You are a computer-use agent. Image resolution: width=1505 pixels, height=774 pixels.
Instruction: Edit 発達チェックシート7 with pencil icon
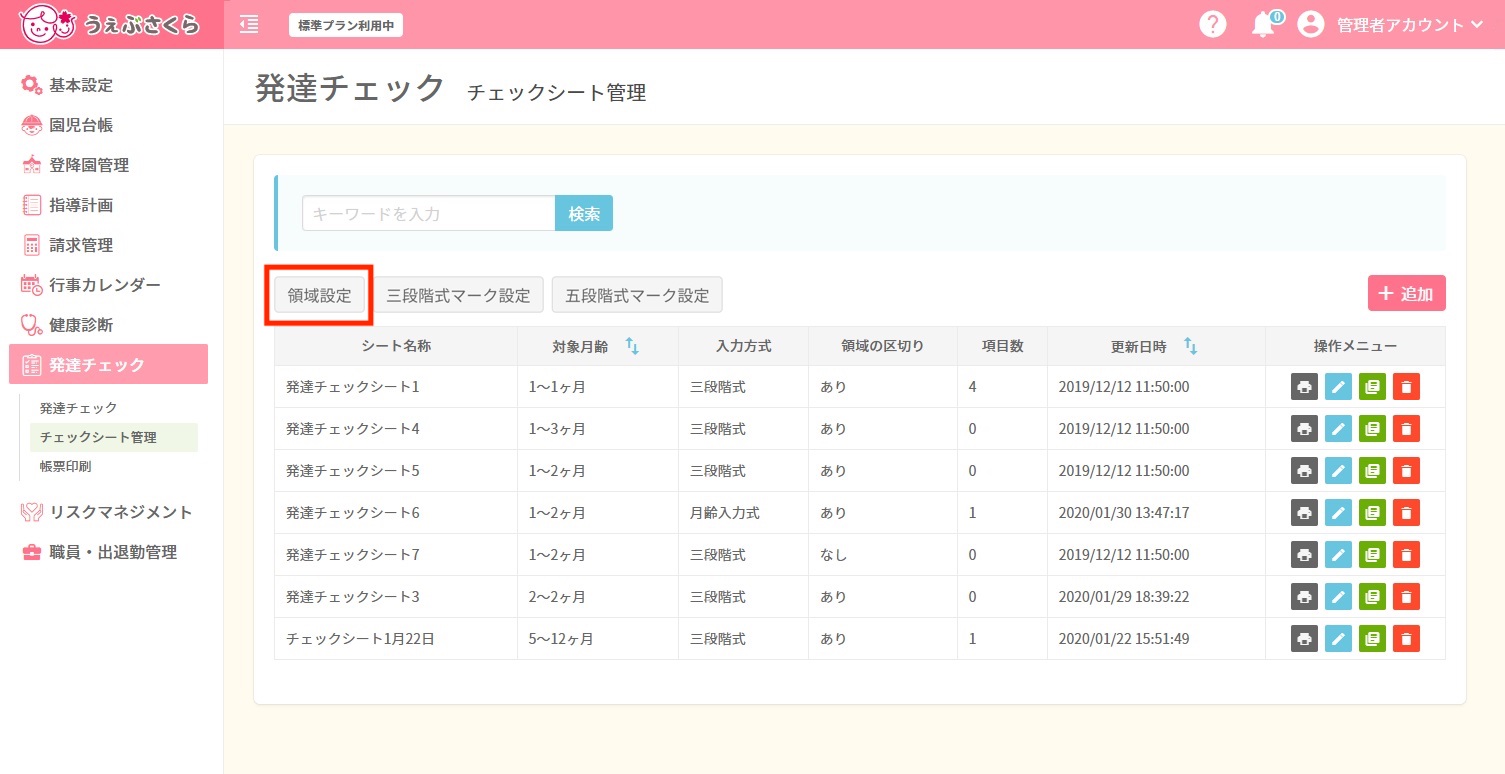tap(1338, 555)
